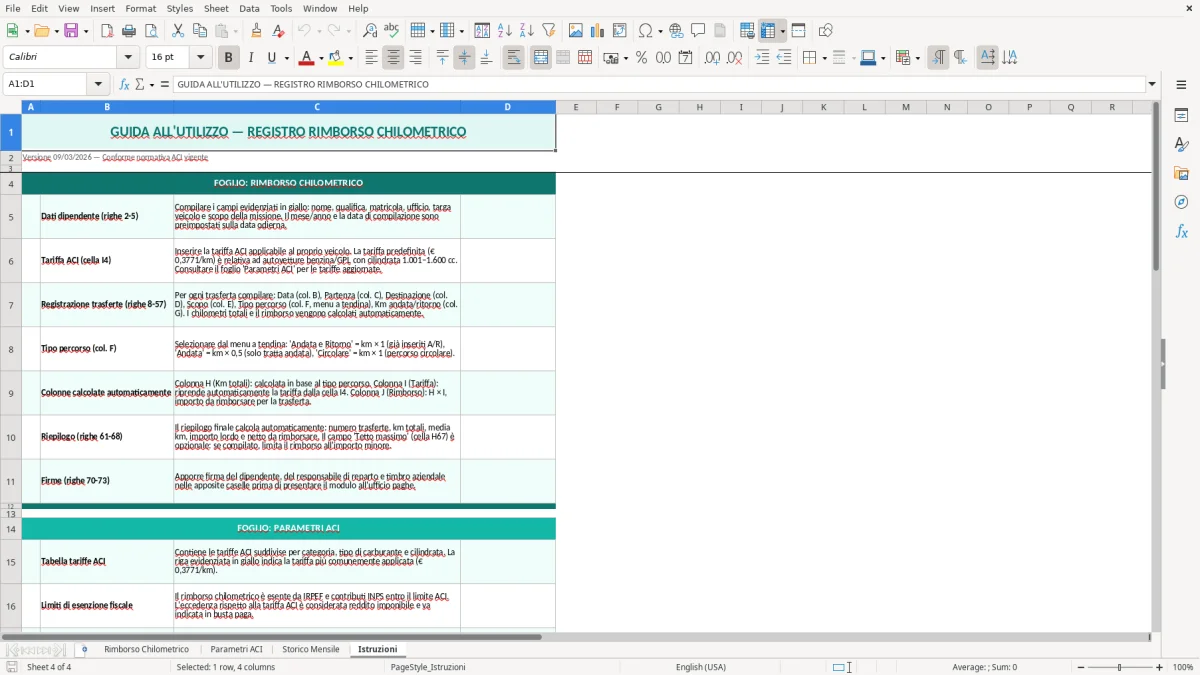The height and width of the screenshot is (675, 1200).
Task: Sort ascending A to Z
Action: 505,31
